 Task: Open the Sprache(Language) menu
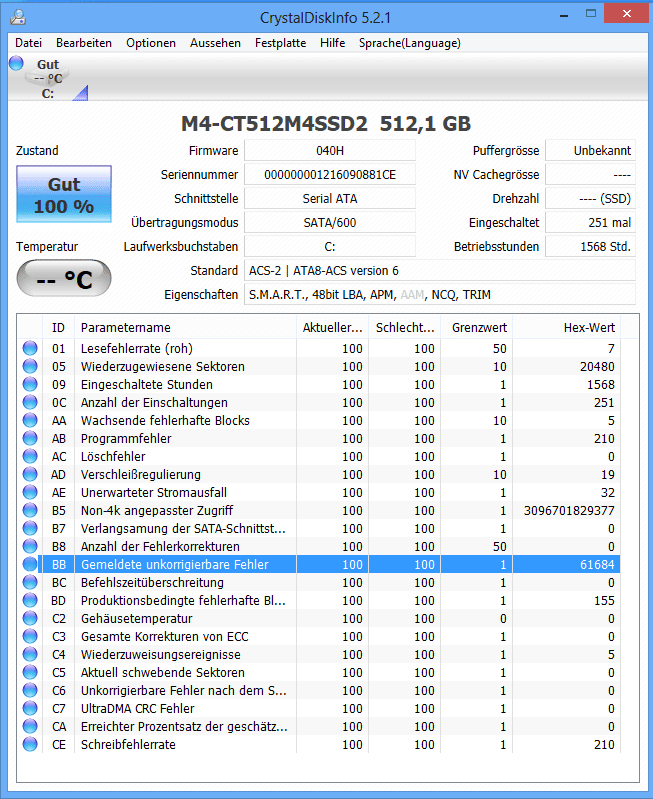coord(409,43)
